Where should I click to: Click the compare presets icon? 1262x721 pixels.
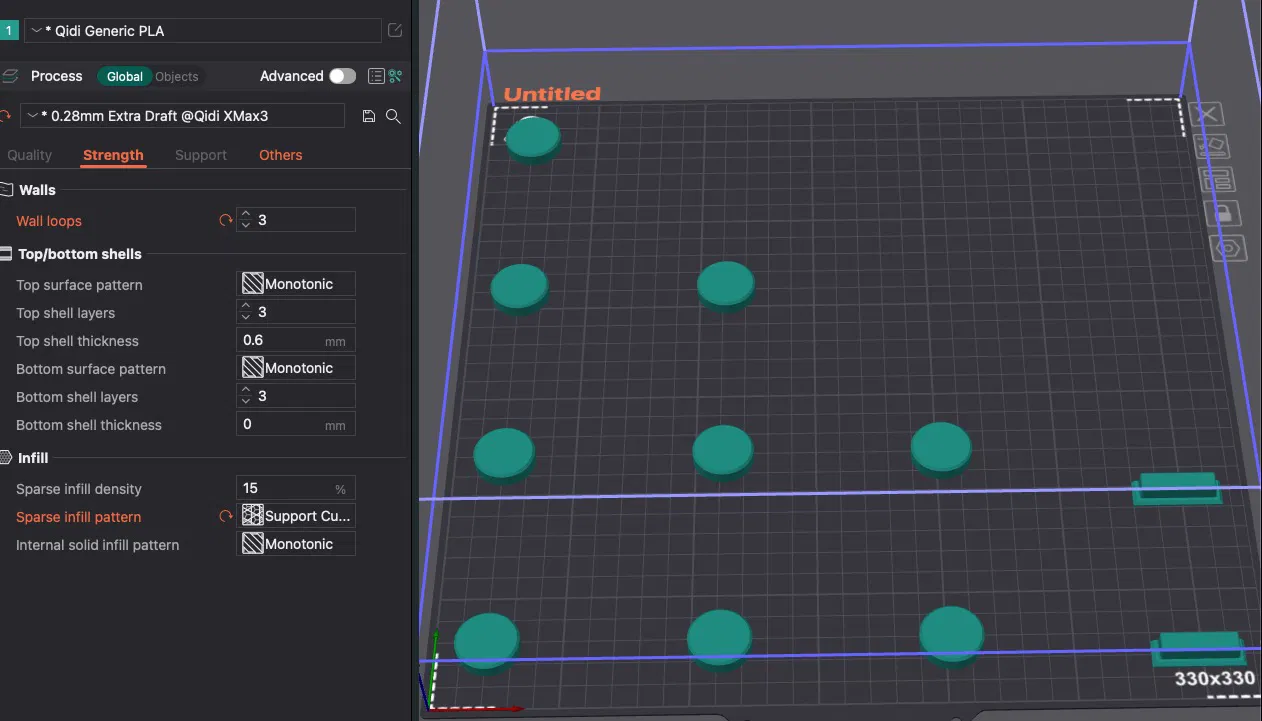coord(395,76)
